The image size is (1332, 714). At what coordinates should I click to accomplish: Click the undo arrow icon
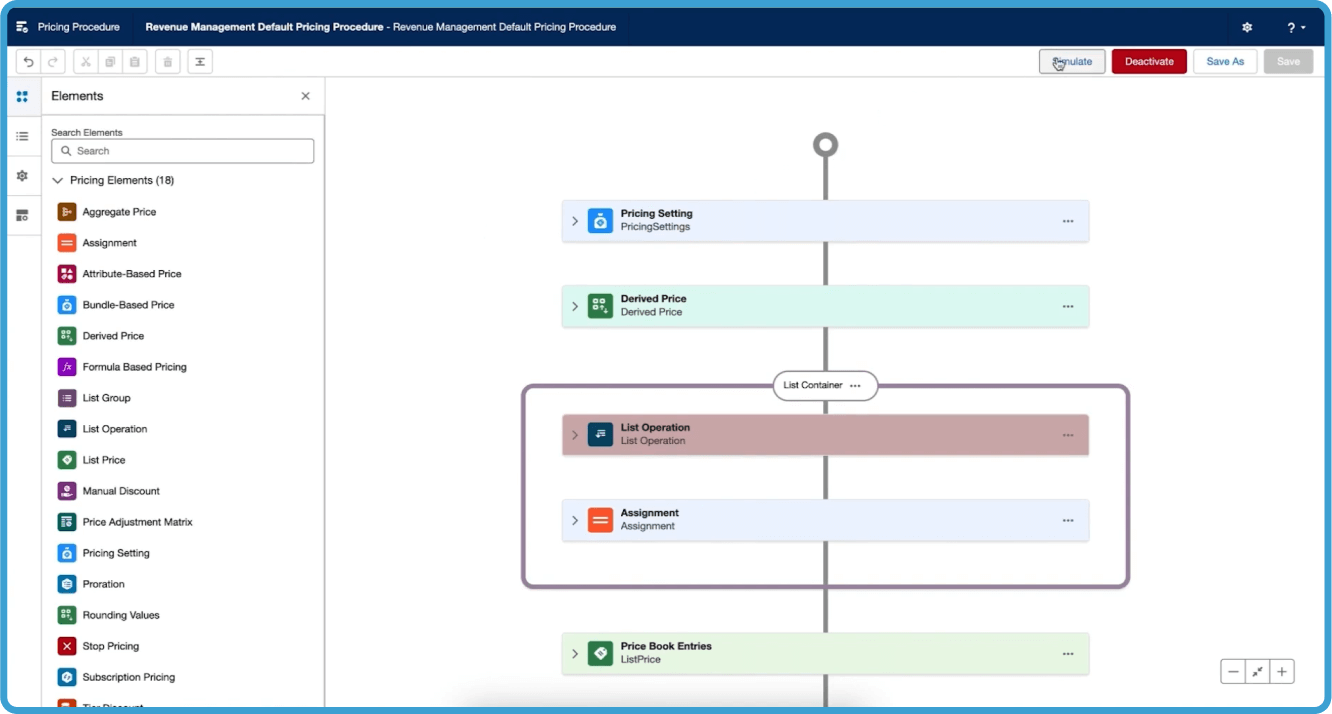(x=28, y=61)
